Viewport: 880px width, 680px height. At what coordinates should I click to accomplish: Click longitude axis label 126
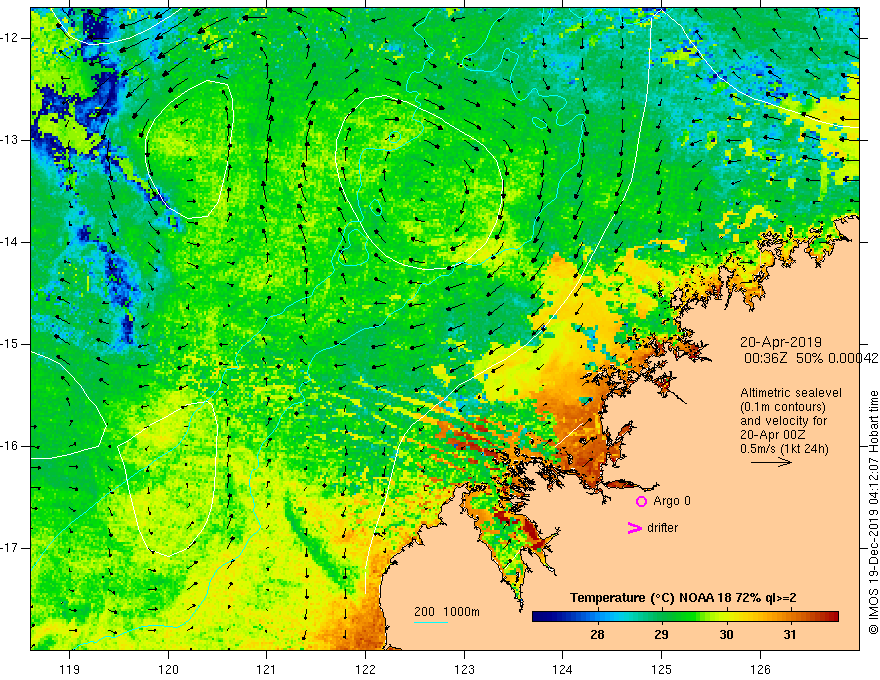click(x=760, y=669)
